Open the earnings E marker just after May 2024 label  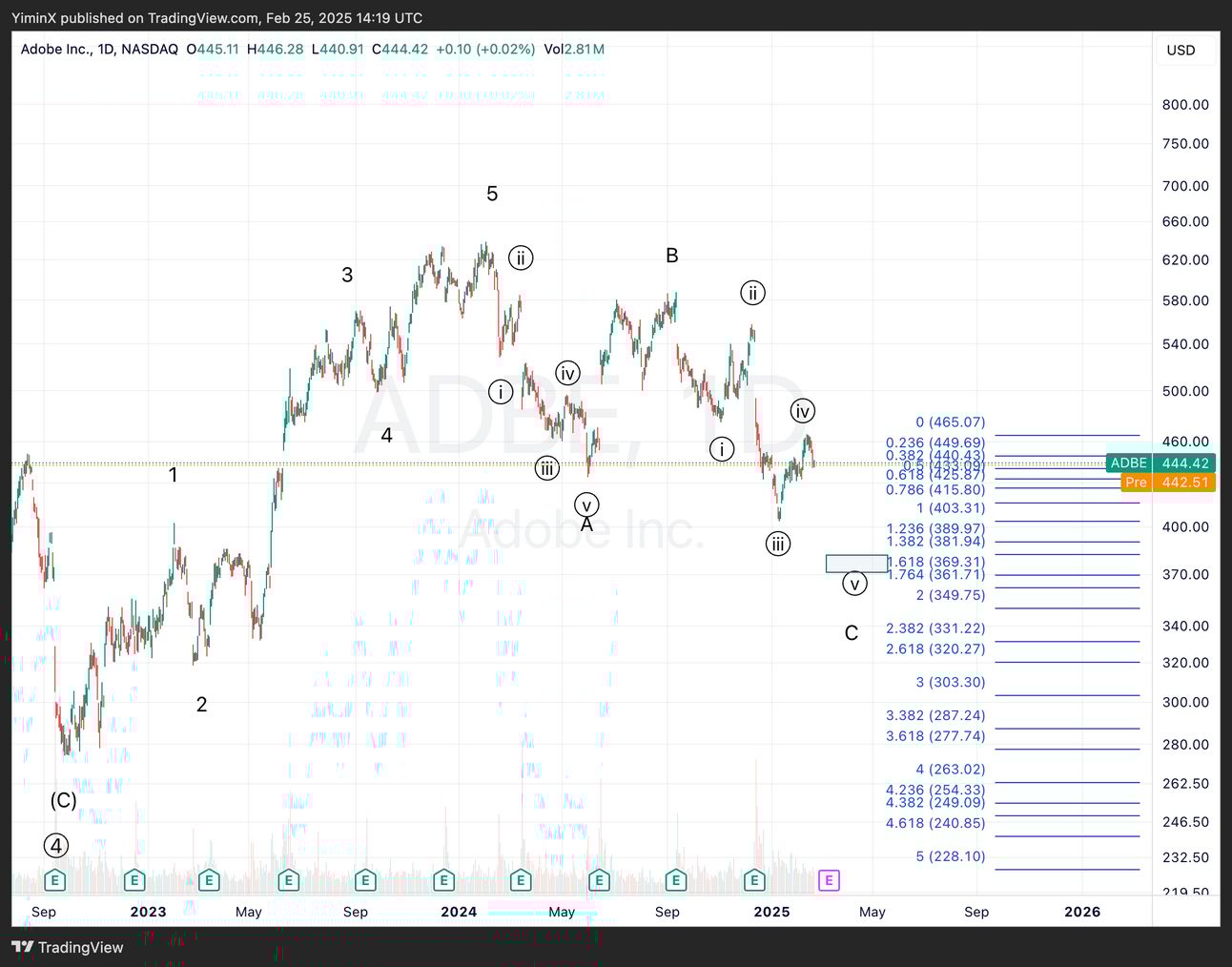[x=599, y=880]
